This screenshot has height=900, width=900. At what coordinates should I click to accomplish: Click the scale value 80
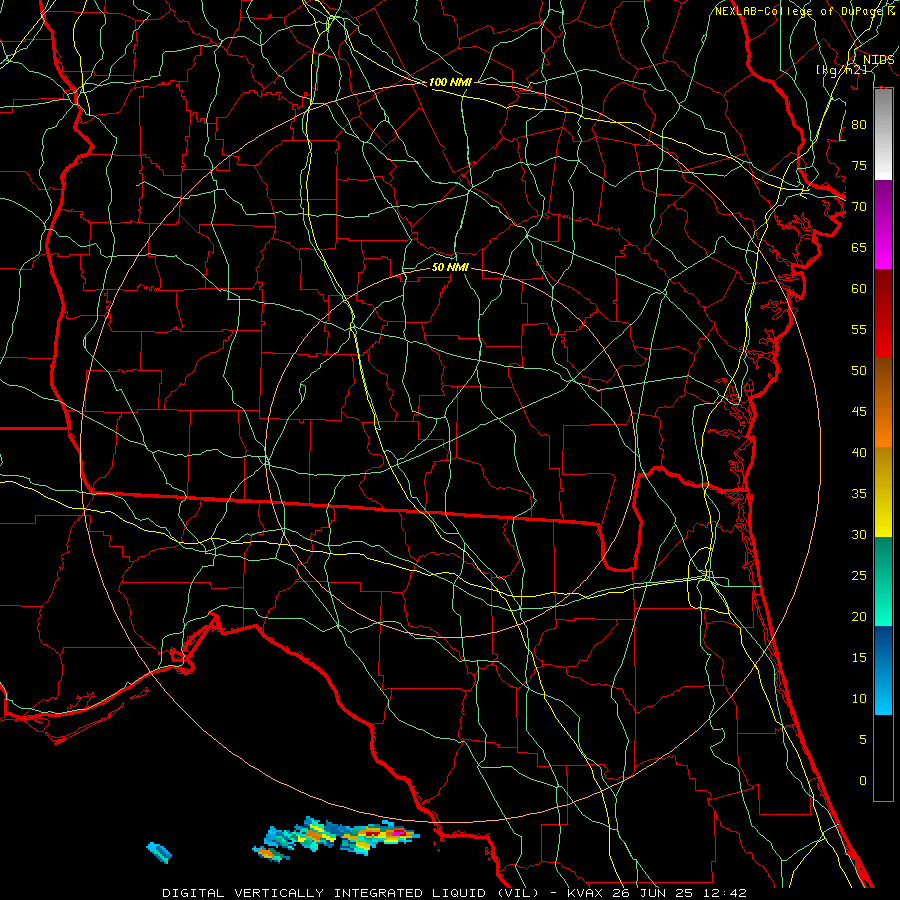859,125
